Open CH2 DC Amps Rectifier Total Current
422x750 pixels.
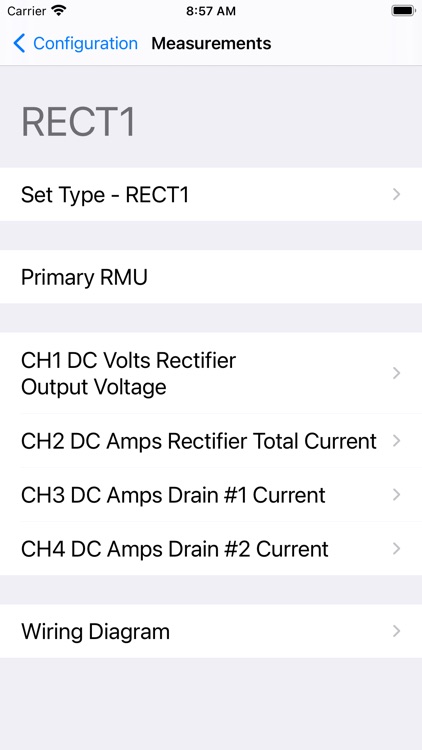pyautogui.click(x=211, y=441)
